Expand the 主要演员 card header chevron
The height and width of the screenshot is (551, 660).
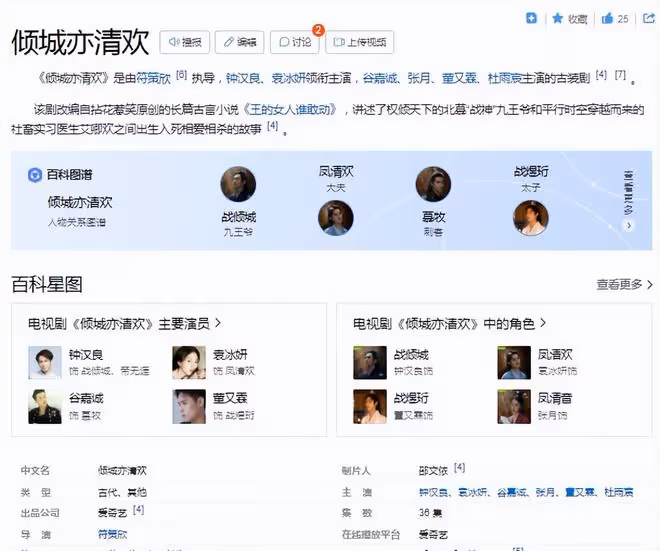coord(218,323)
